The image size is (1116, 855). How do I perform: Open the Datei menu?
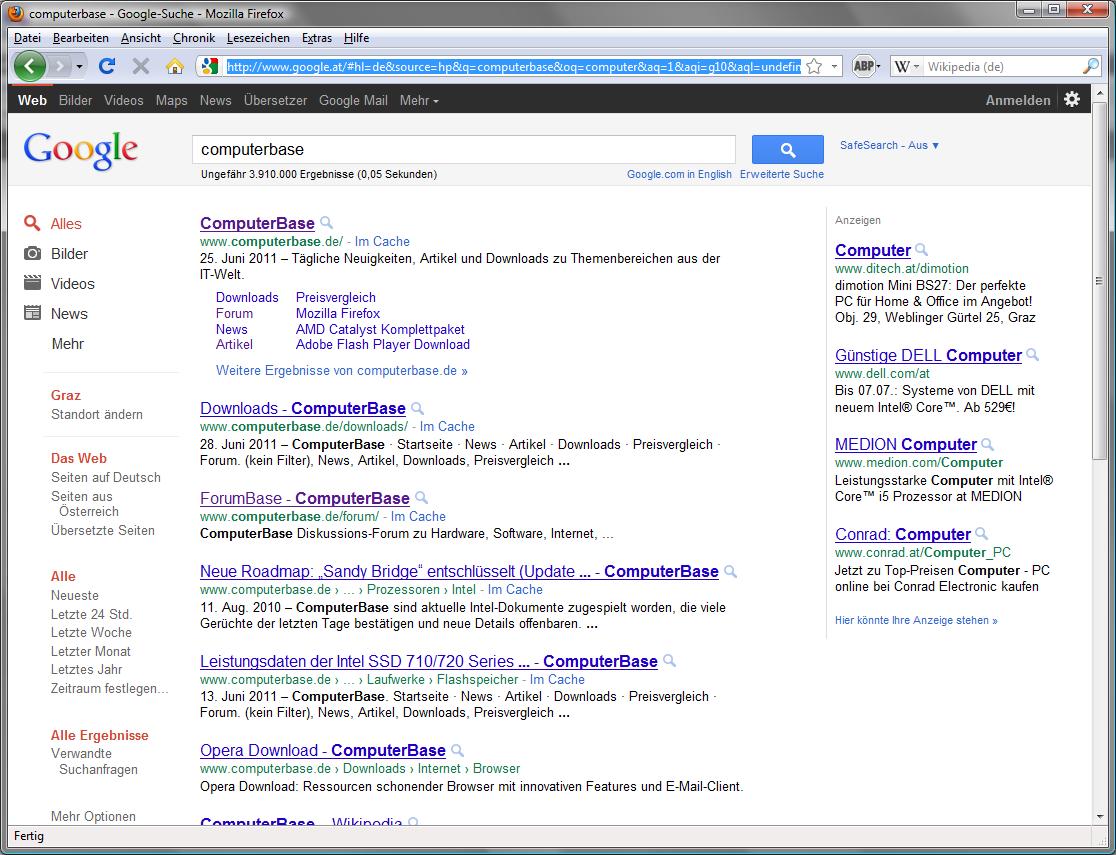(27, 38)
